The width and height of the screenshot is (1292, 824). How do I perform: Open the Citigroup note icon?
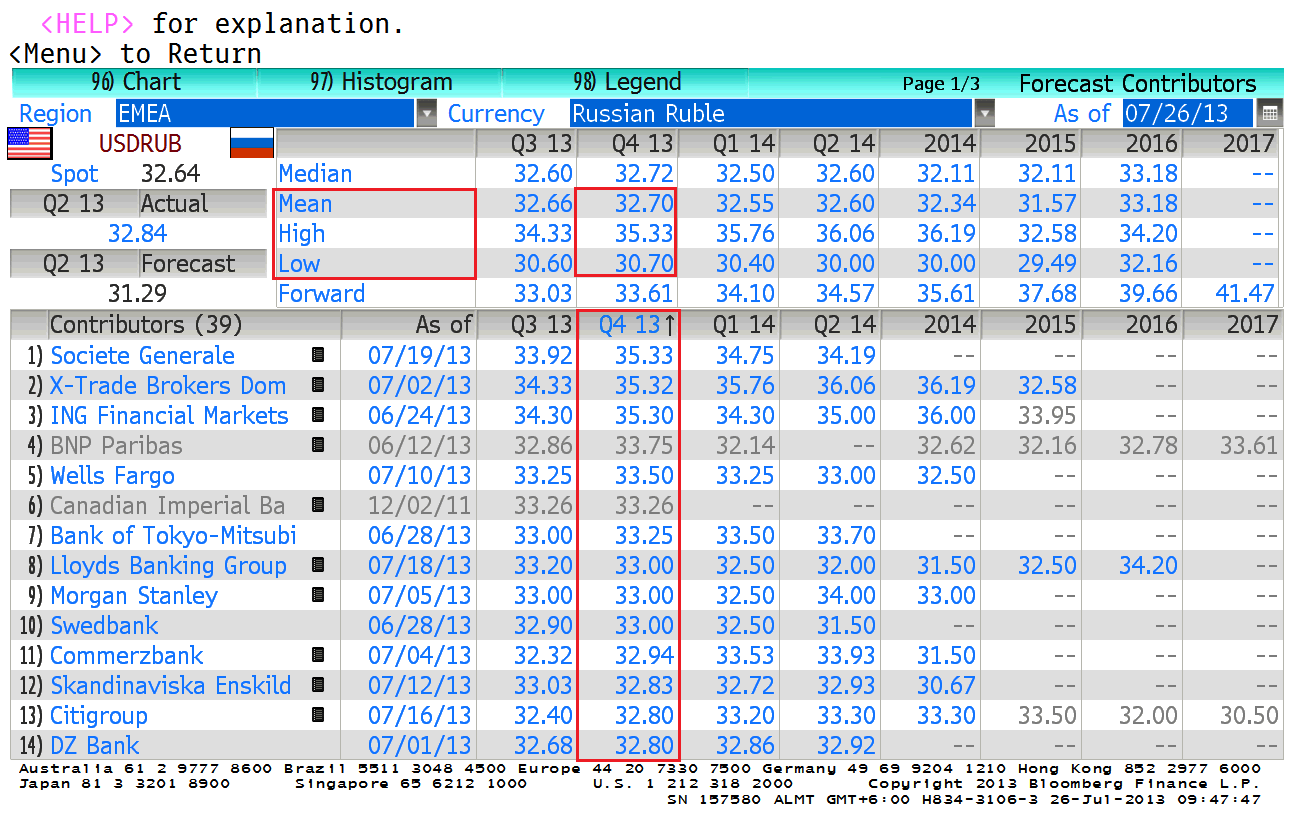[318, 715]
